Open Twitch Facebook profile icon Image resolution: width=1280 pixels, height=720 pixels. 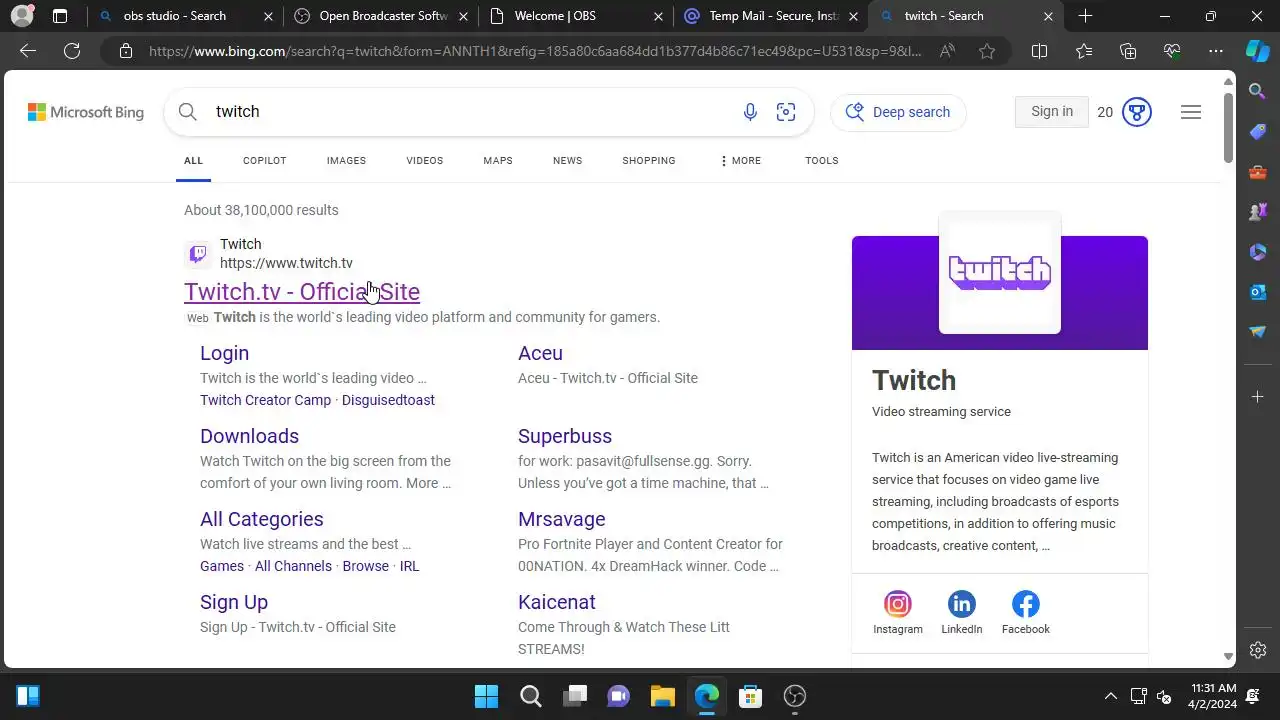tap(1026, 604)
